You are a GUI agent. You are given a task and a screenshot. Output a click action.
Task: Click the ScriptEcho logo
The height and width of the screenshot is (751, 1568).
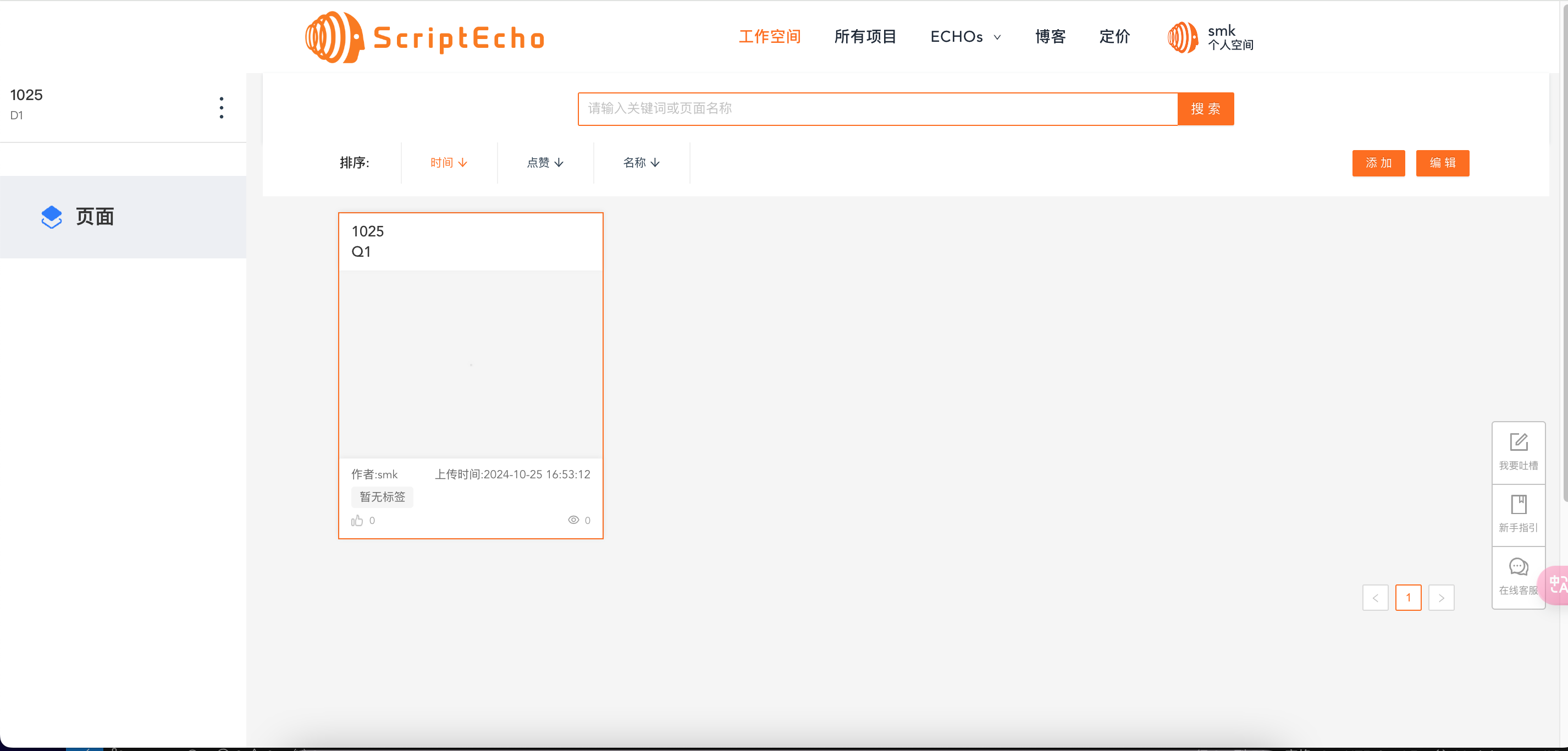tap(424, 36)
